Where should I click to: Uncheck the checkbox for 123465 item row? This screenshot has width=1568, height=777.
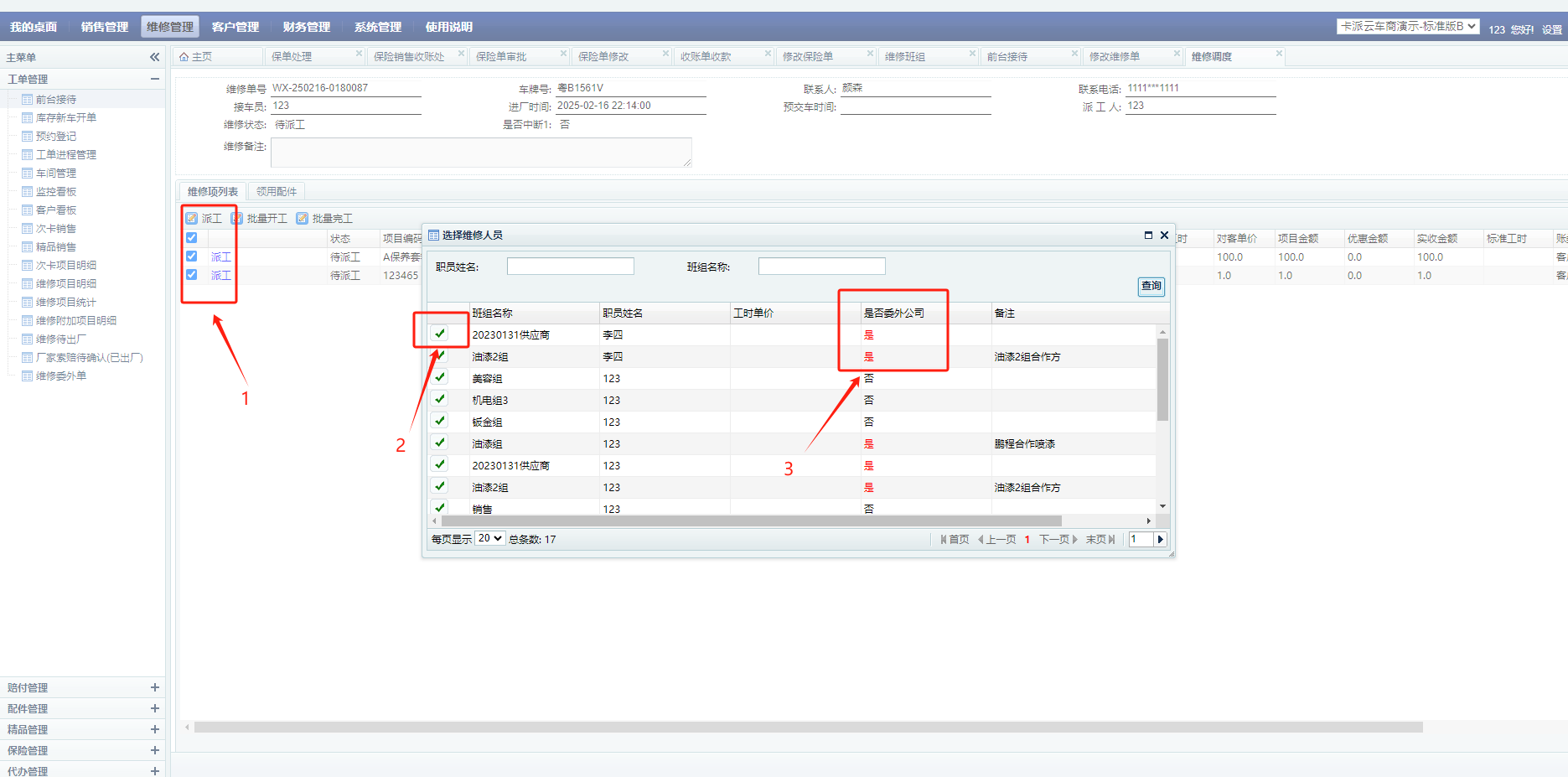(x=192, y=275)
